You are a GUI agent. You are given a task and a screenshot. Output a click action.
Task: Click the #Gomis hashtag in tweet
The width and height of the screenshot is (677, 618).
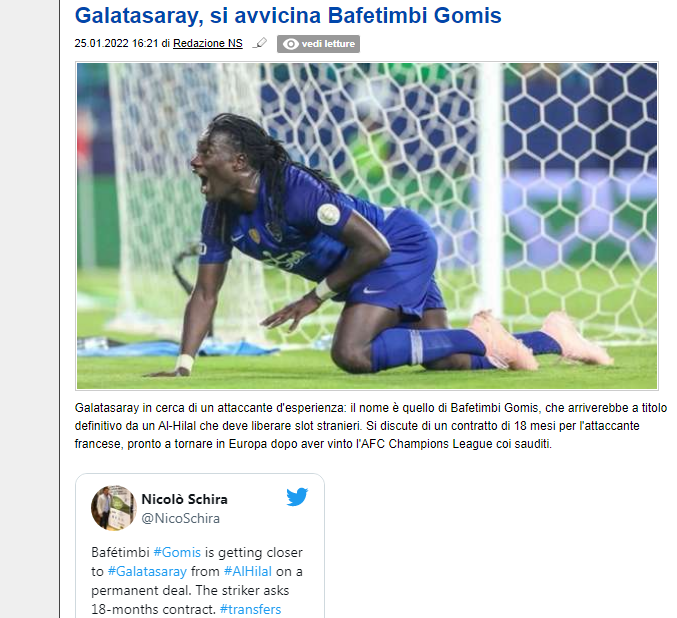(177, 552)
